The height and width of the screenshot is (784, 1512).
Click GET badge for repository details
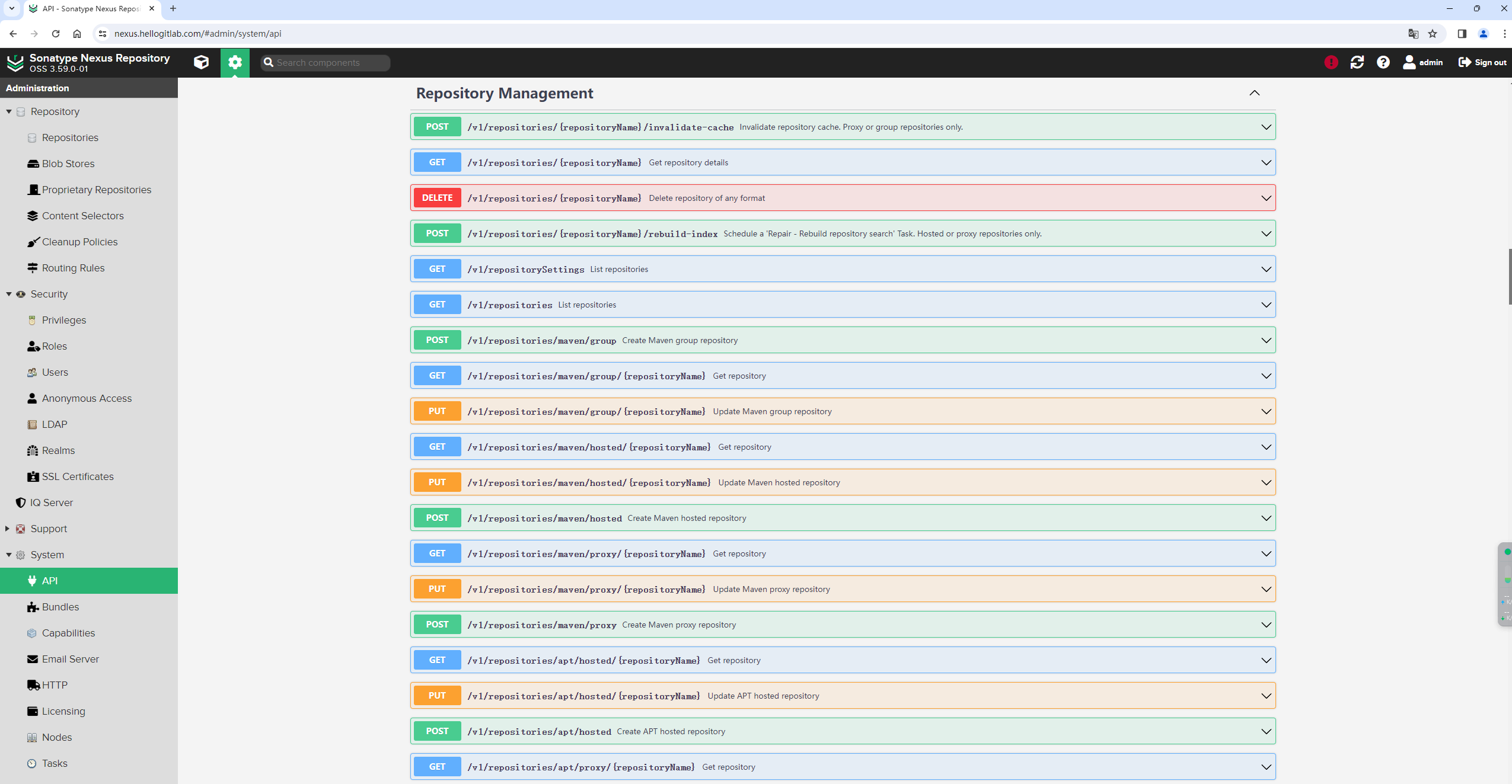click(437, 162)
